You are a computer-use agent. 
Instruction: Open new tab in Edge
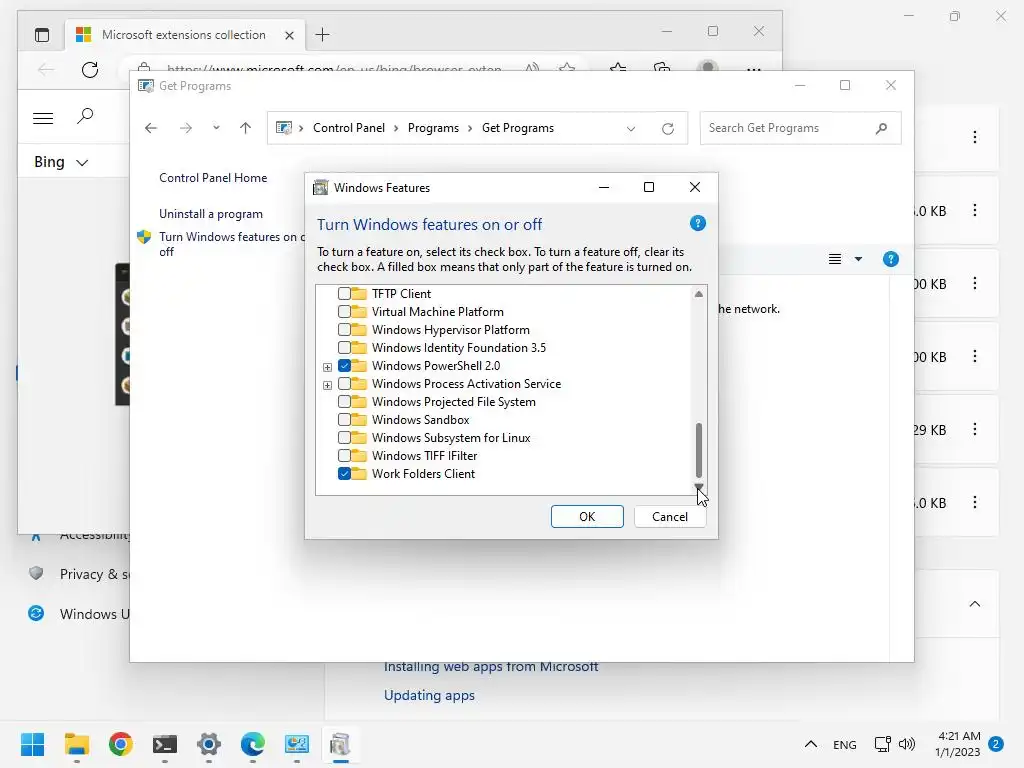pyautogui.click(x=323, y=35)
